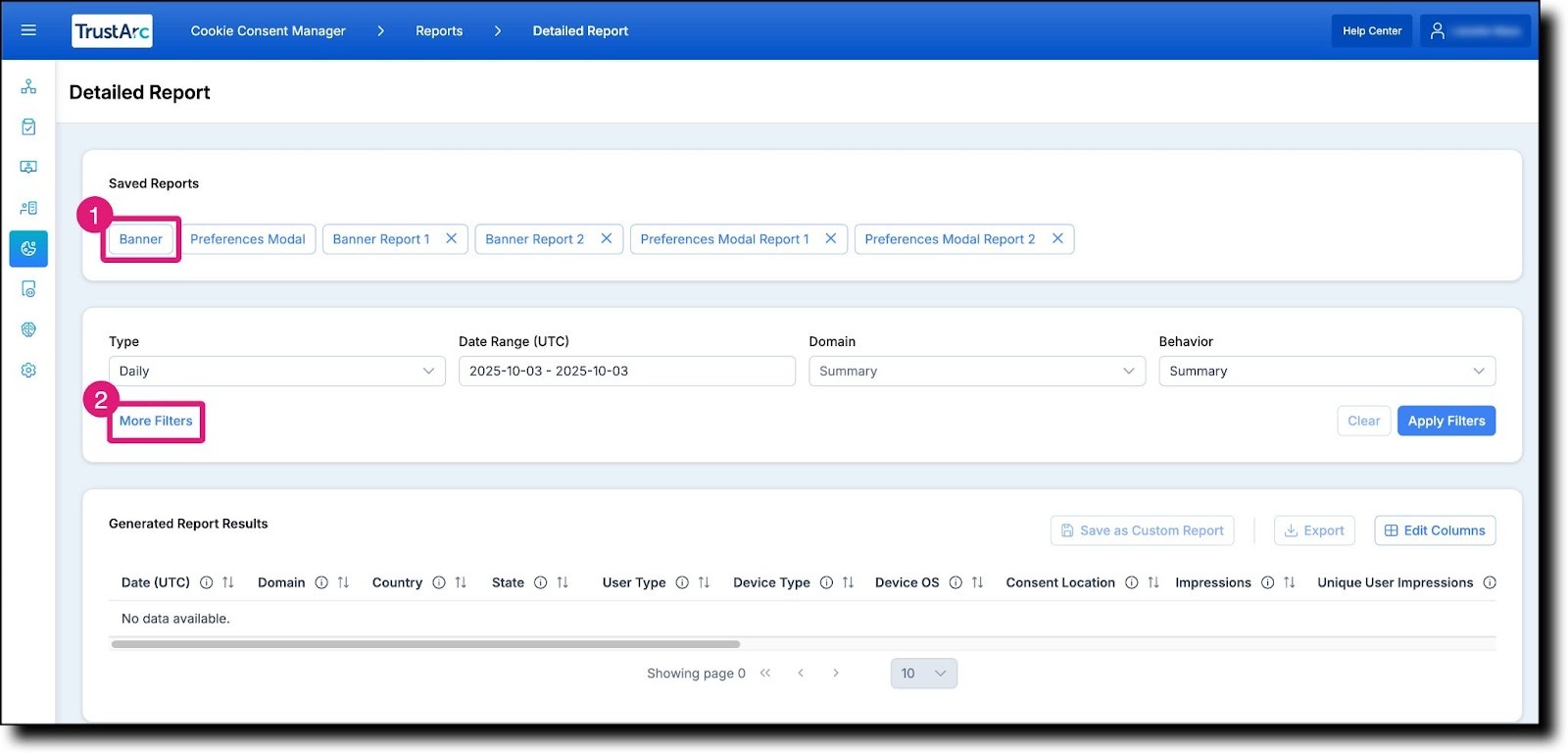Open the monitor display sidebar icon
The width and height of the screenshot is (1568, 753).
point(28,167)
